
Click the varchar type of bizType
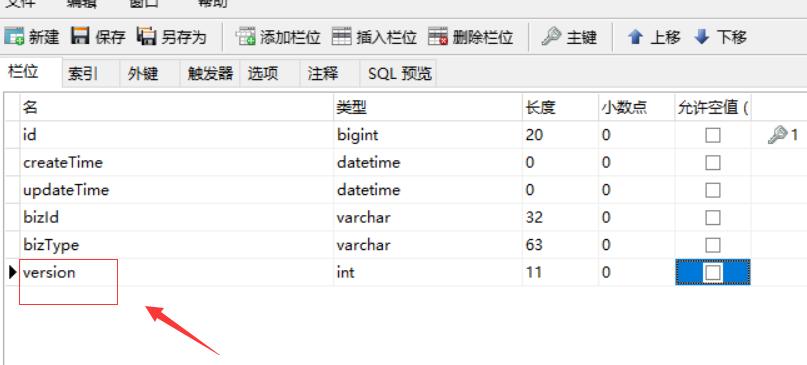click(428, 244)
